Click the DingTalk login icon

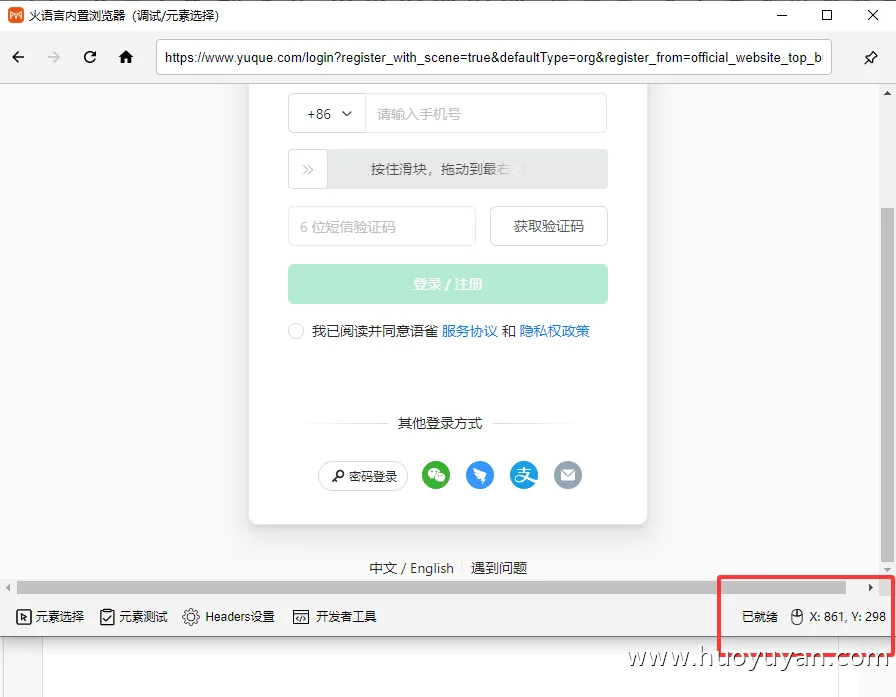click(480, 475)
